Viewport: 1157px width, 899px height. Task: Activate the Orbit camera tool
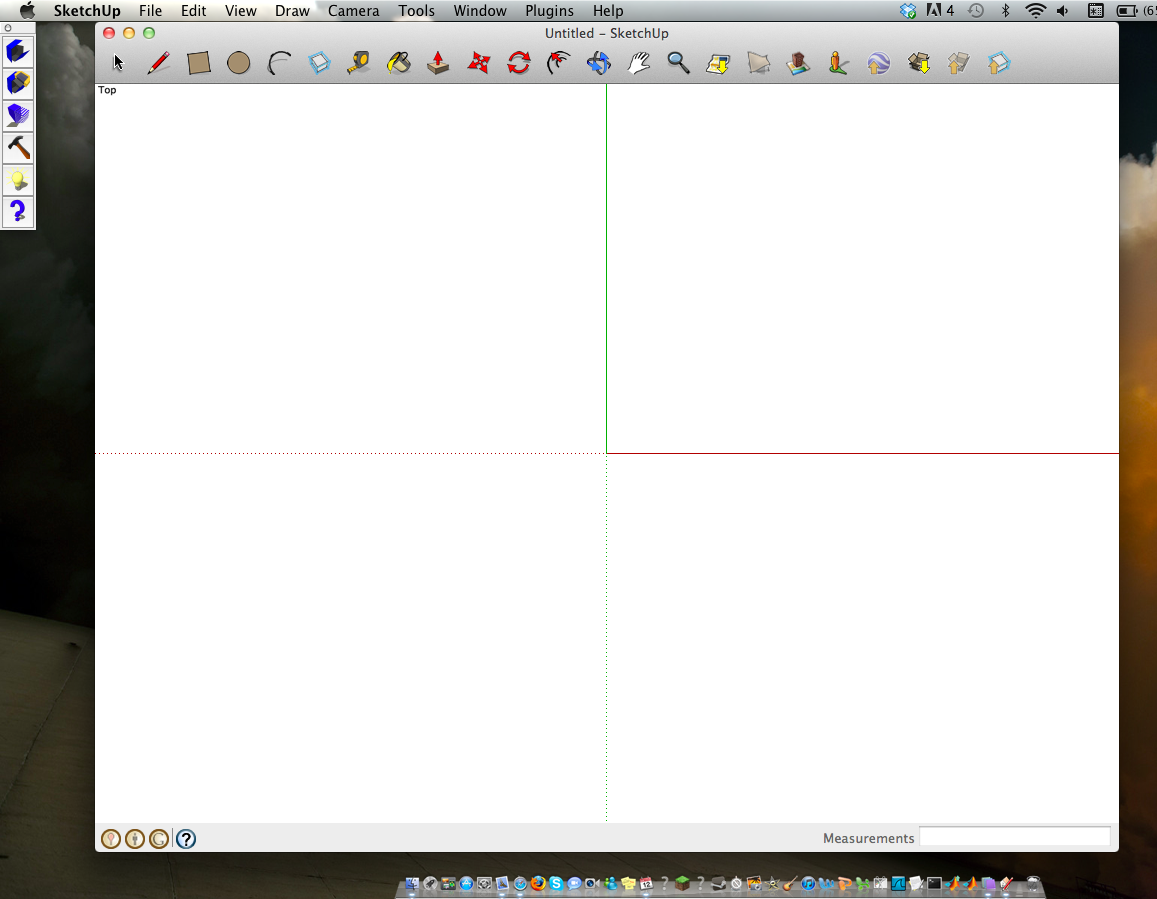598,63
